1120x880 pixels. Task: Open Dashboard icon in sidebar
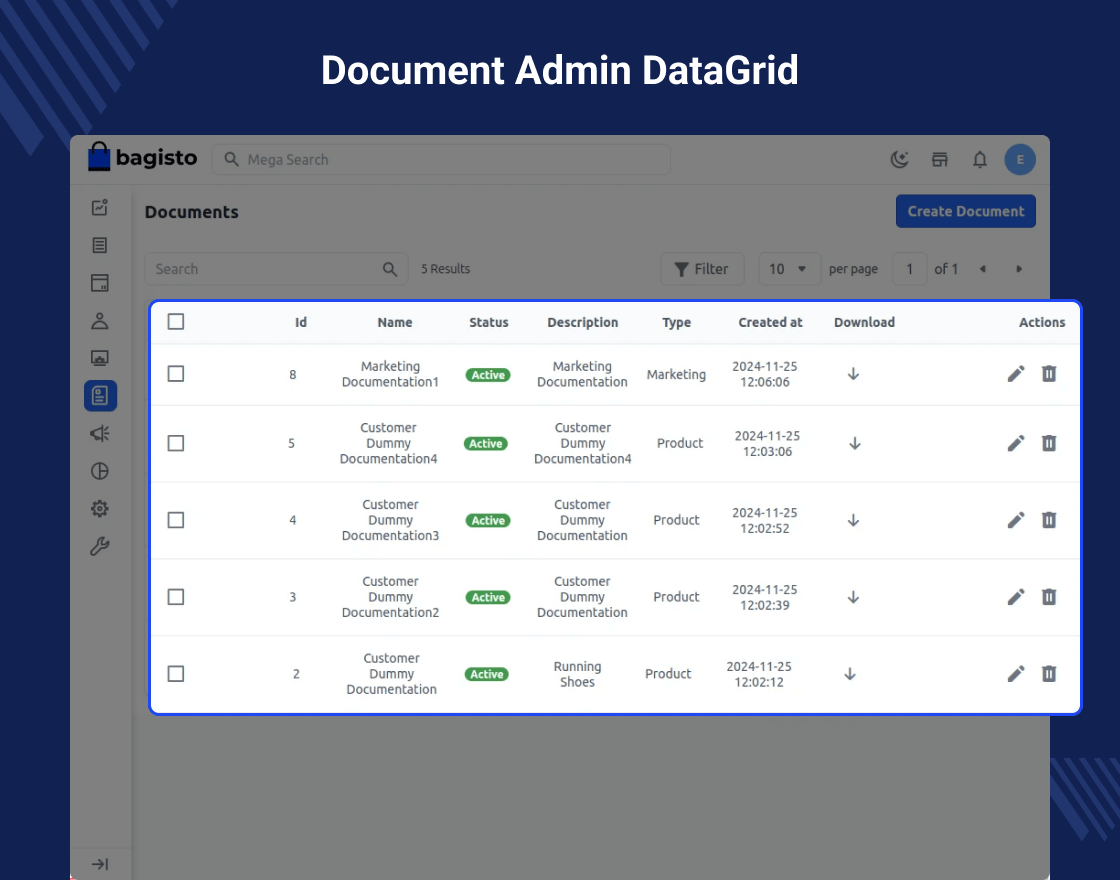[100, 207]
